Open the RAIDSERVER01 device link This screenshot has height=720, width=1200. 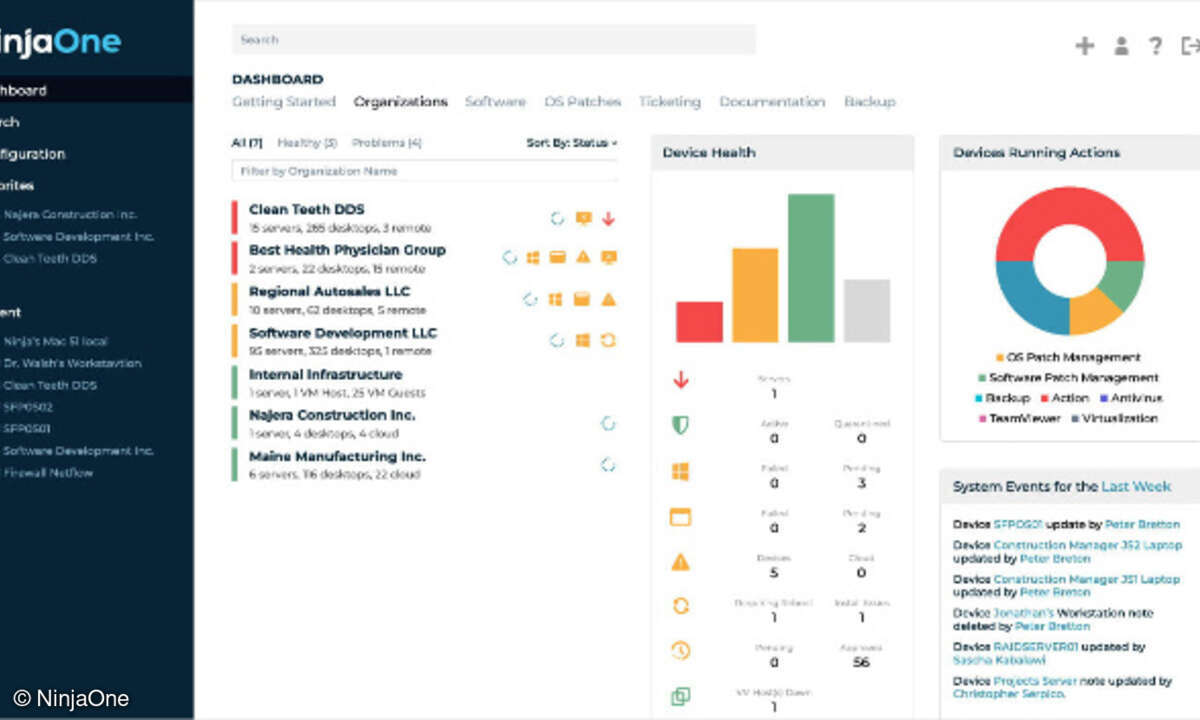tap(1036, 647)
